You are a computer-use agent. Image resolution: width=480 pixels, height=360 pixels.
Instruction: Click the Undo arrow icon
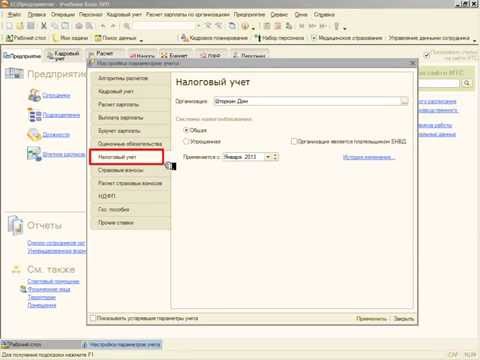103,26
